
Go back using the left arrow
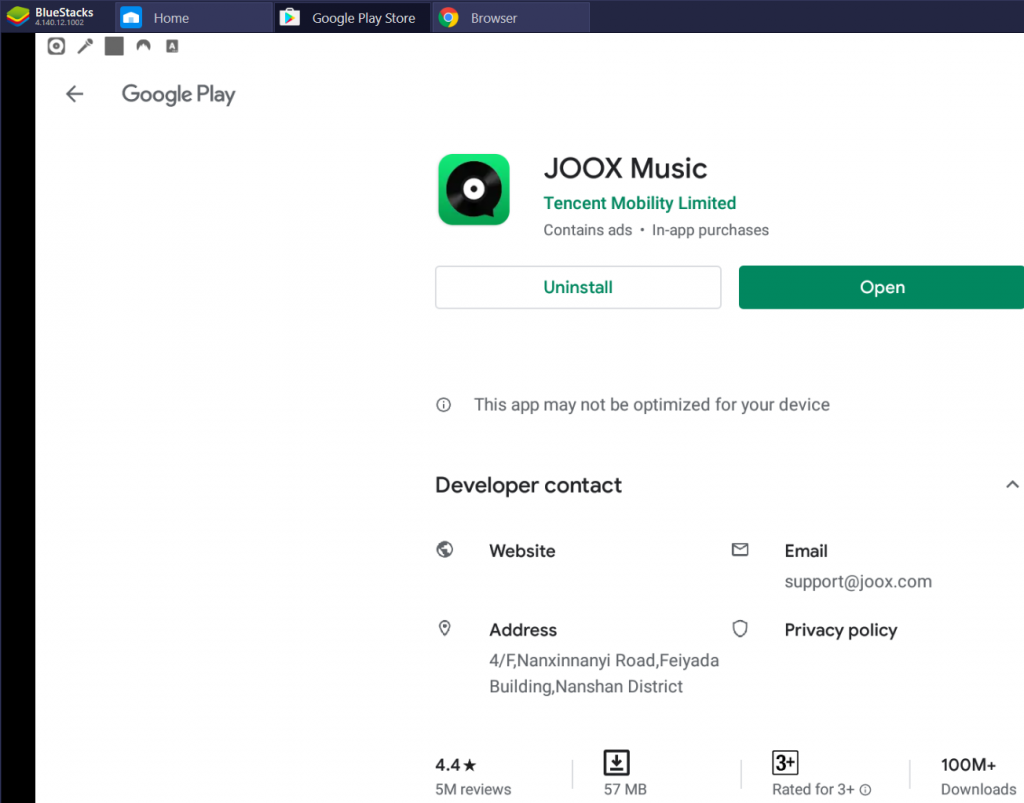point(74,94)
